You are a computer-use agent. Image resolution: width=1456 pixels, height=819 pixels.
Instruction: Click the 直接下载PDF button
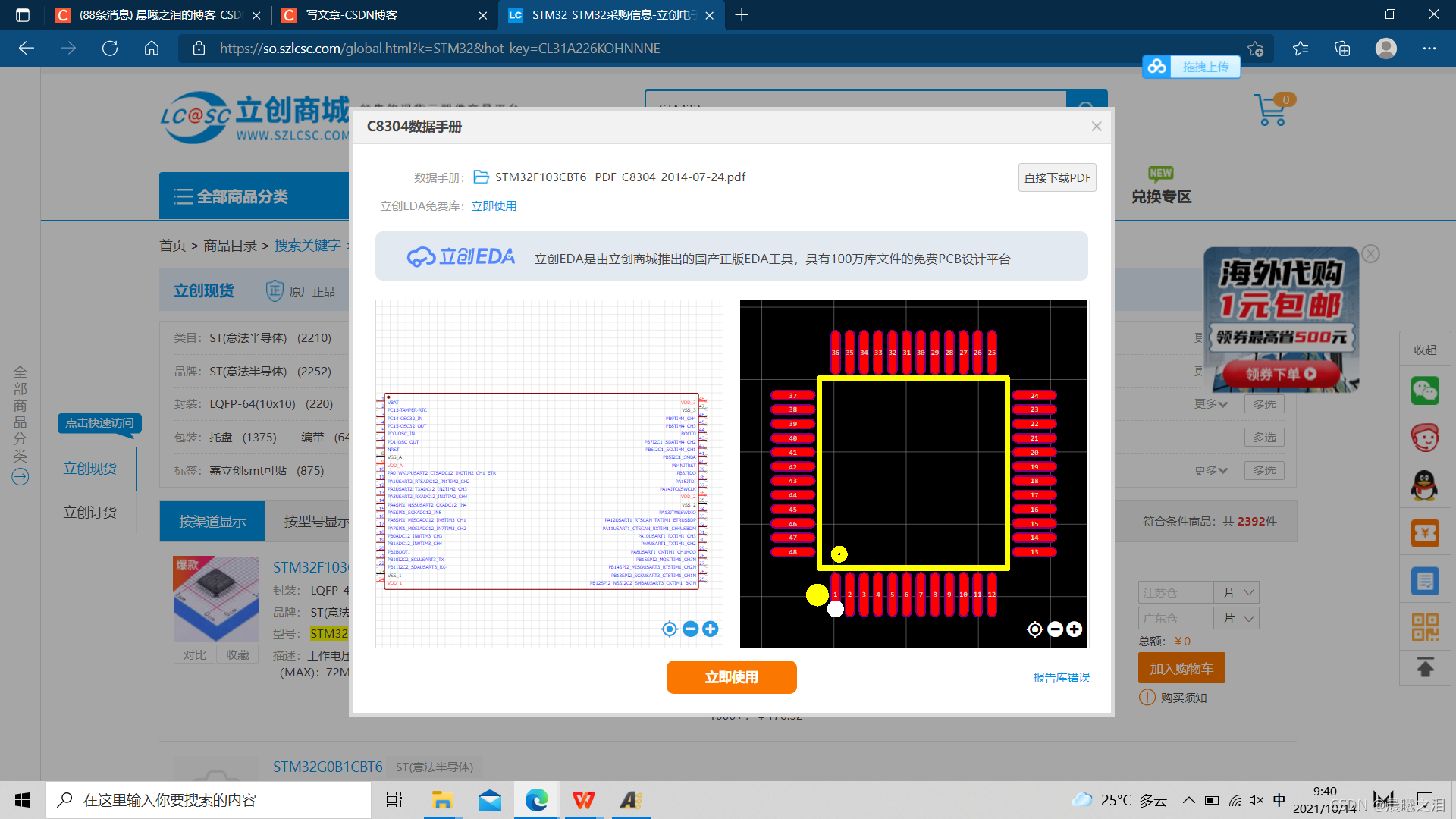coord(1056,177)
